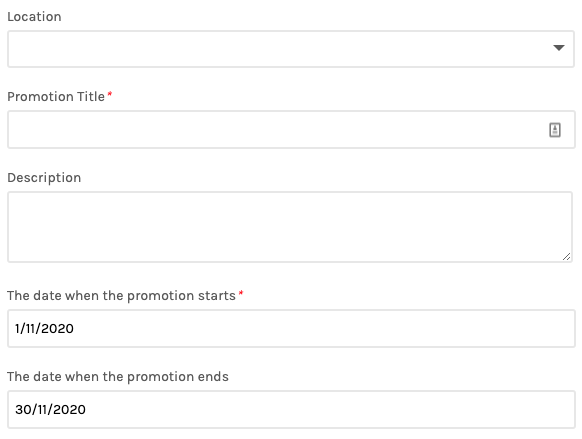Click the 30/11/2020 date text
Viewport: 582px width, 439px height.
pyautogui.click(x=50, y=409)
